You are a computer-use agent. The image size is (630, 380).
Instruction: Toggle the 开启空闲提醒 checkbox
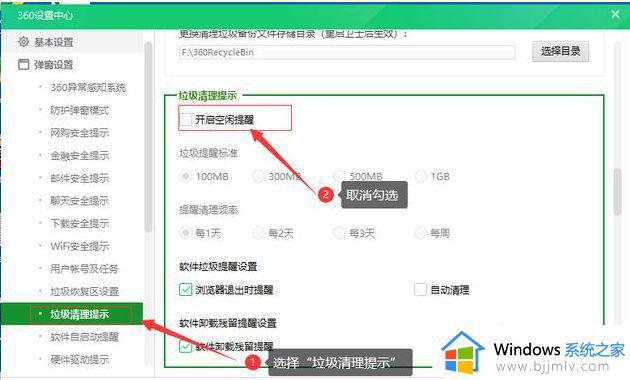(186, 119)
